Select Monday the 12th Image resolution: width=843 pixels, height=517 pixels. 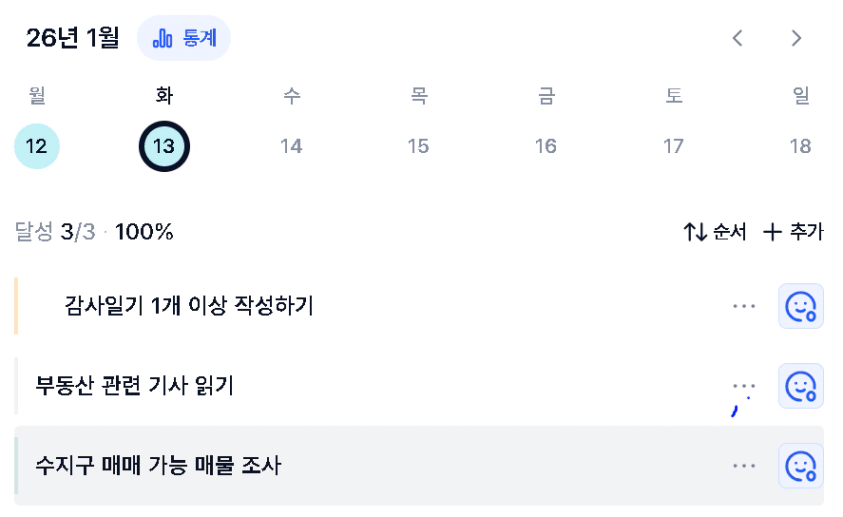37,146
